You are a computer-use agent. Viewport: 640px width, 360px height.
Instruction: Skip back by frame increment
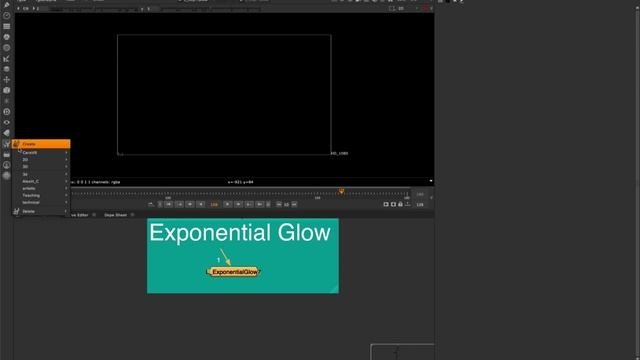(x=279, y=204)
